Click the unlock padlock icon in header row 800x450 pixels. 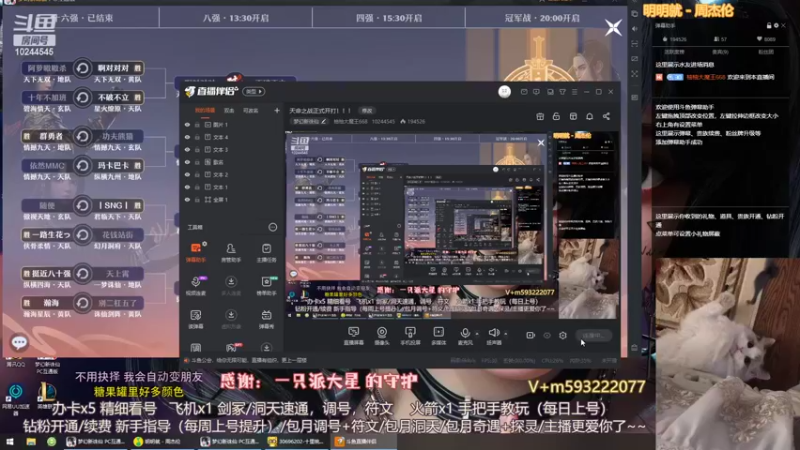point(556,116)
